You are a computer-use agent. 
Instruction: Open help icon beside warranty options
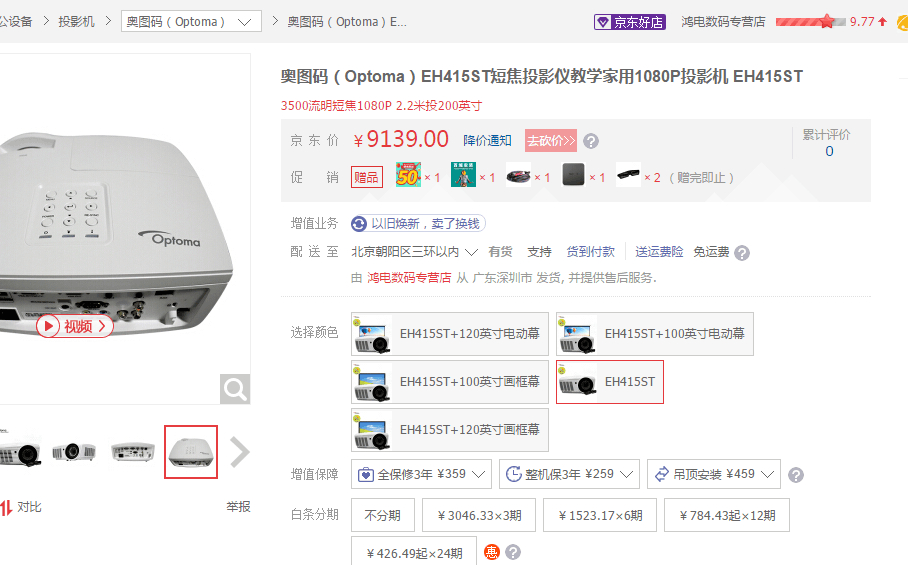796,475
